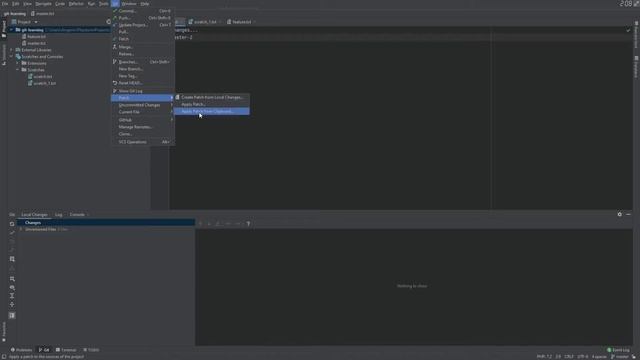
Task: Choose Apply Patch from Clipboard
Action: (211, 111)
